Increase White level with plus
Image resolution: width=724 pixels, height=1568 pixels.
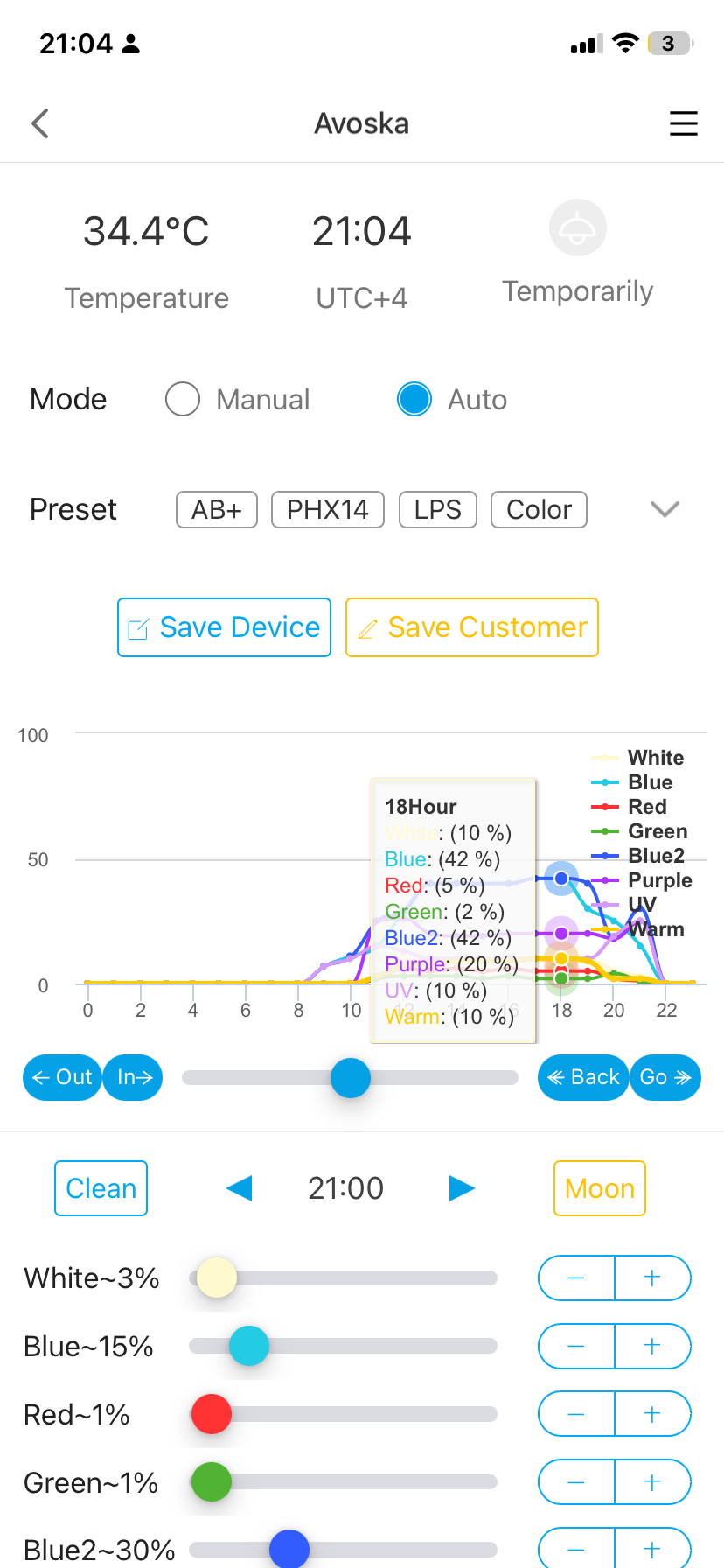point(652,1278)
